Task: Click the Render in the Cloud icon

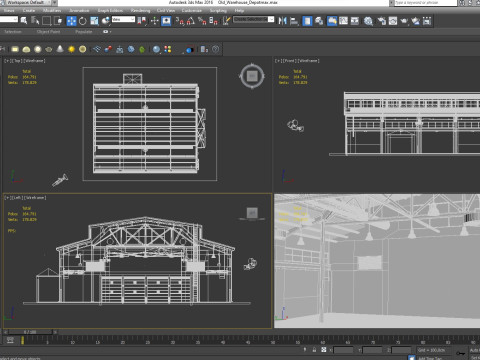Action: pos(416,21)
